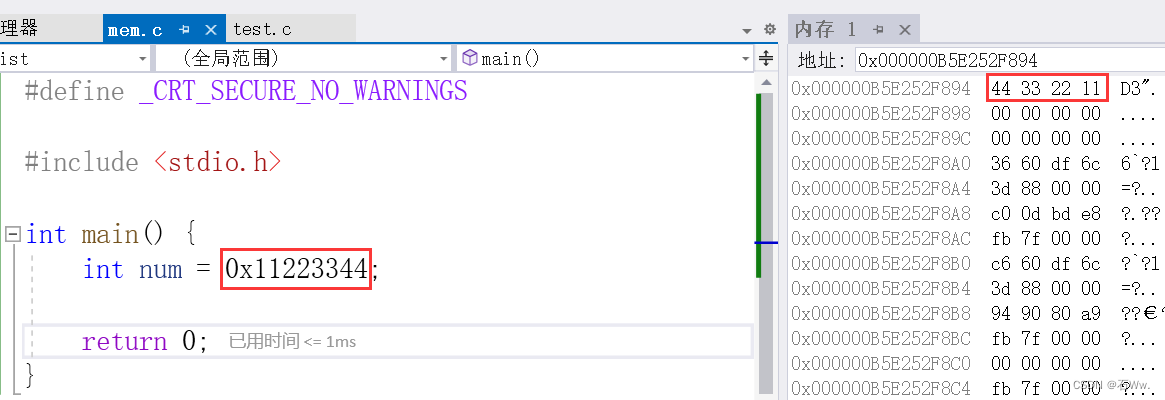
Task: Open the (全局范围) scope dropdown
Action: (x=303, y=58)
